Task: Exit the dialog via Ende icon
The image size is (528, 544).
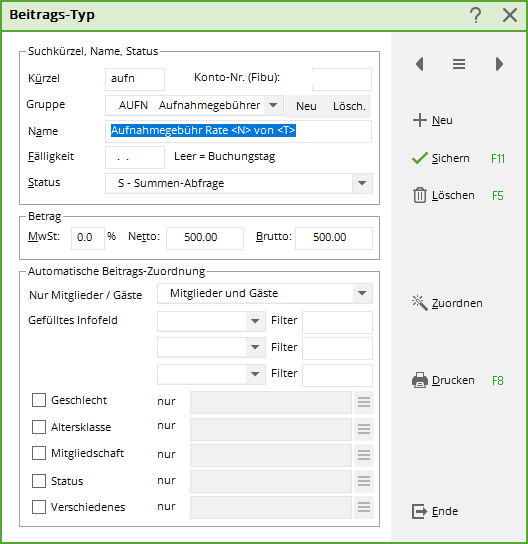Action: 420,511
